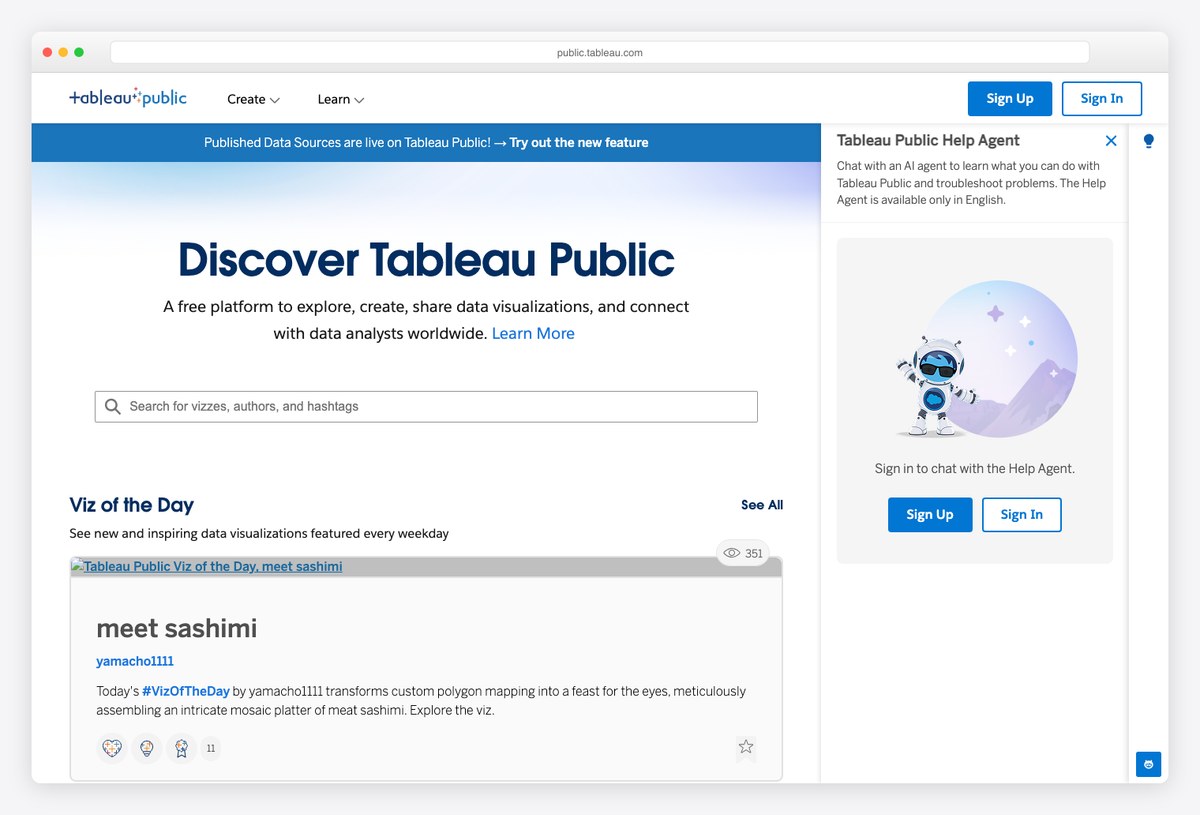Screen dimensions: 1200x815
Task: Click the Help Agent robot icon at the sidebar bottom
Action: (x=1148, y=764)
